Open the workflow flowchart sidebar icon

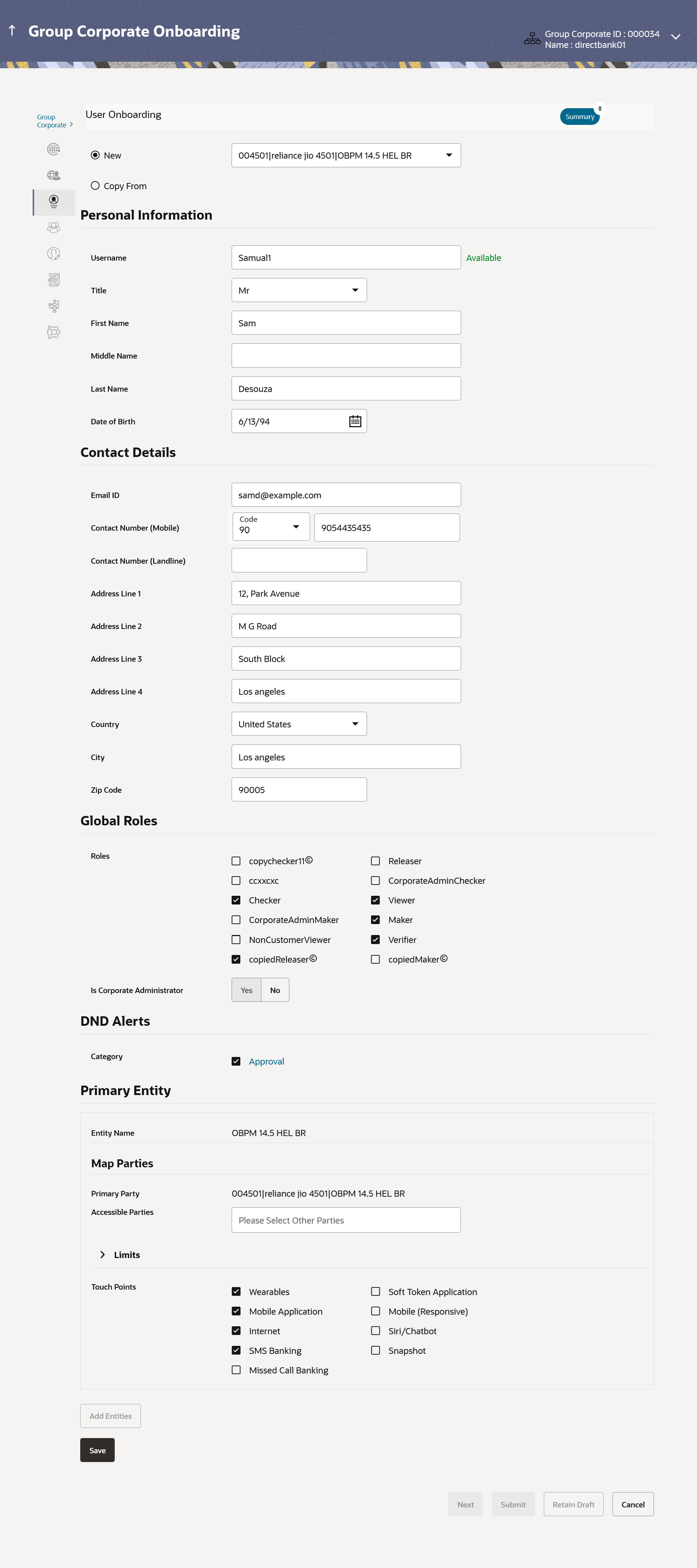54,306
